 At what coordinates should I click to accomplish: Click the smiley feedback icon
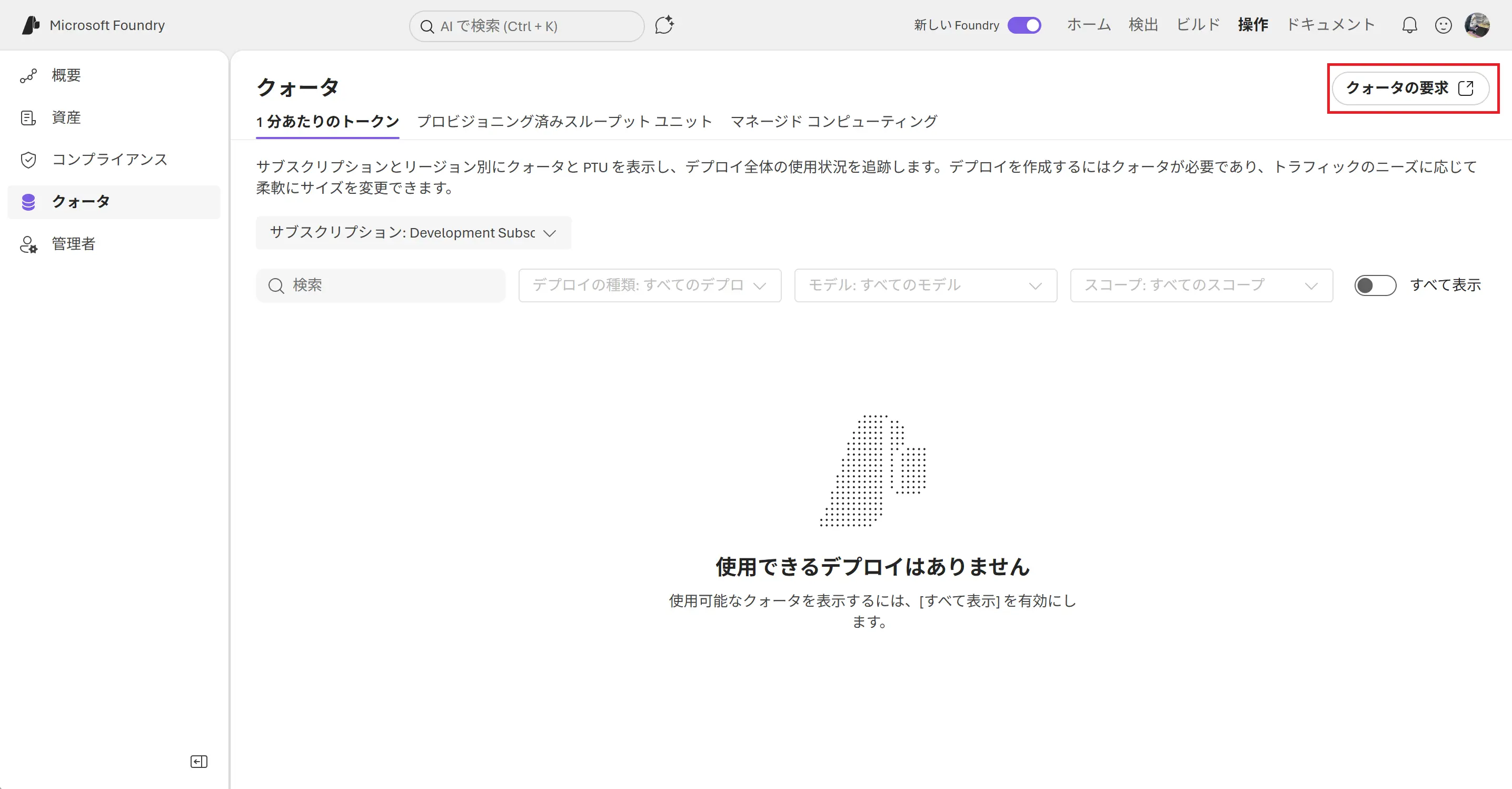click(x=1444, y=25)
